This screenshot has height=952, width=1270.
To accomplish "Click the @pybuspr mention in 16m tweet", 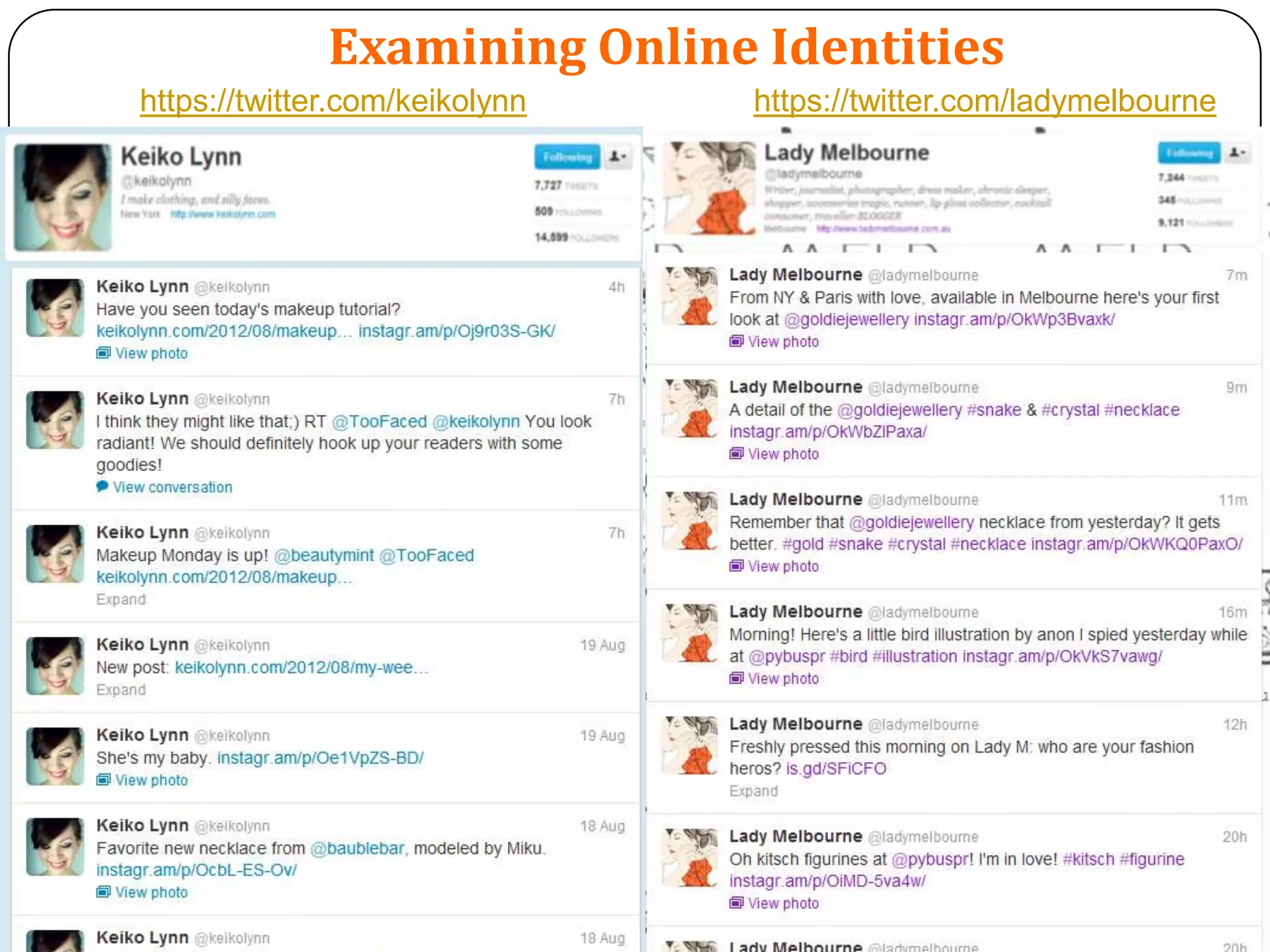I will pyautogui.click(x=787, y=656).
